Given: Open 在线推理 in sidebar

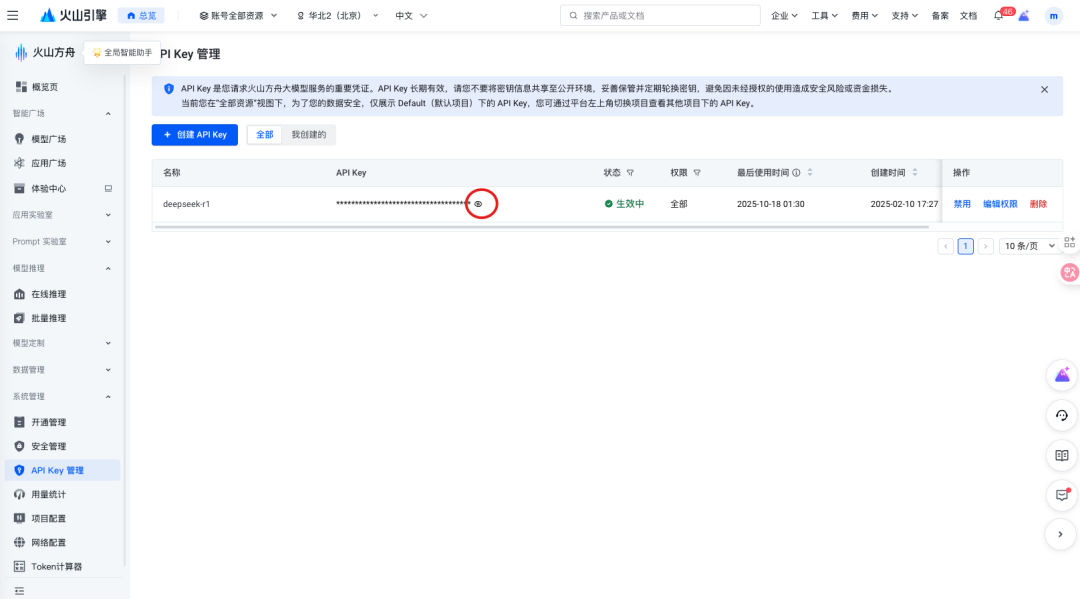Looking at the screenshot, I should click(x=48, y=294).
